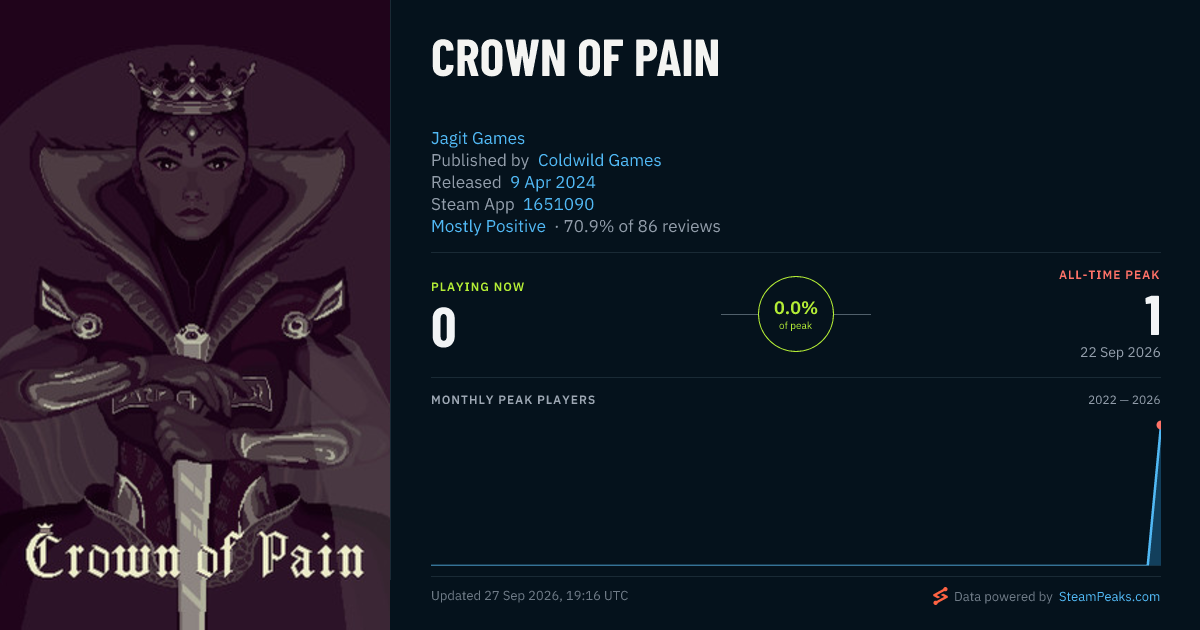The image size is (1200, 630).
Task: Click the 2022 — 2026 range label
Action: tap(1124, 400)
